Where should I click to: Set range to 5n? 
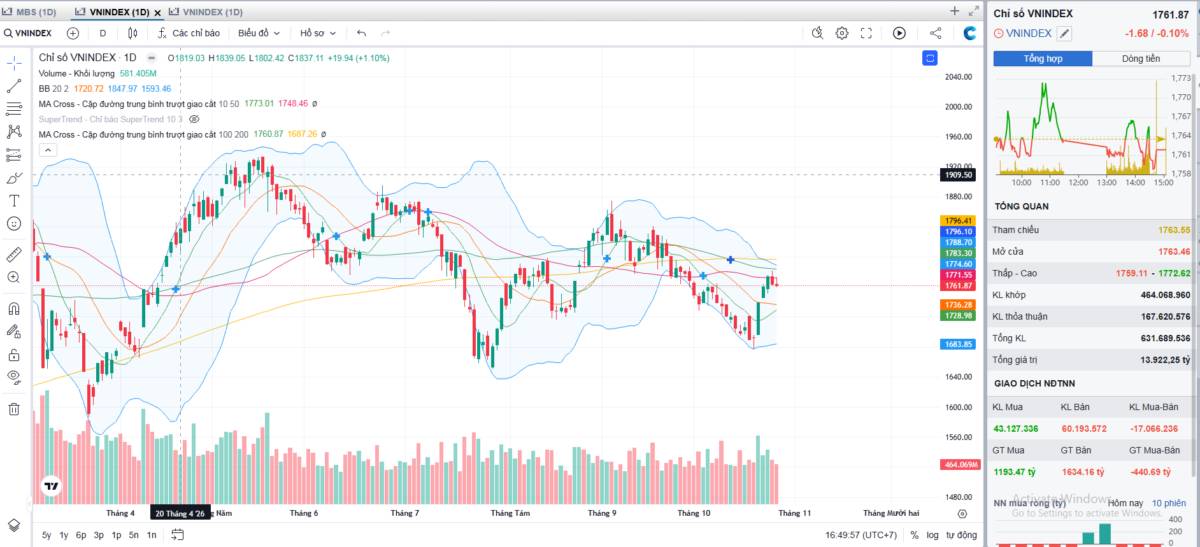134,535
